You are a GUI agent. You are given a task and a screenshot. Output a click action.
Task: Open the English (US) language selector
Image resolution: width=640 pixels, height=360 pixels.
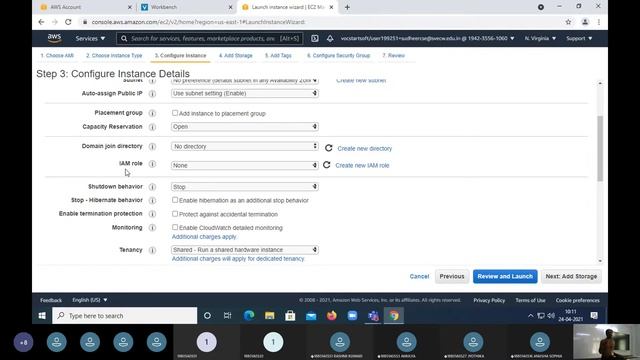click(x=90, y=300)
